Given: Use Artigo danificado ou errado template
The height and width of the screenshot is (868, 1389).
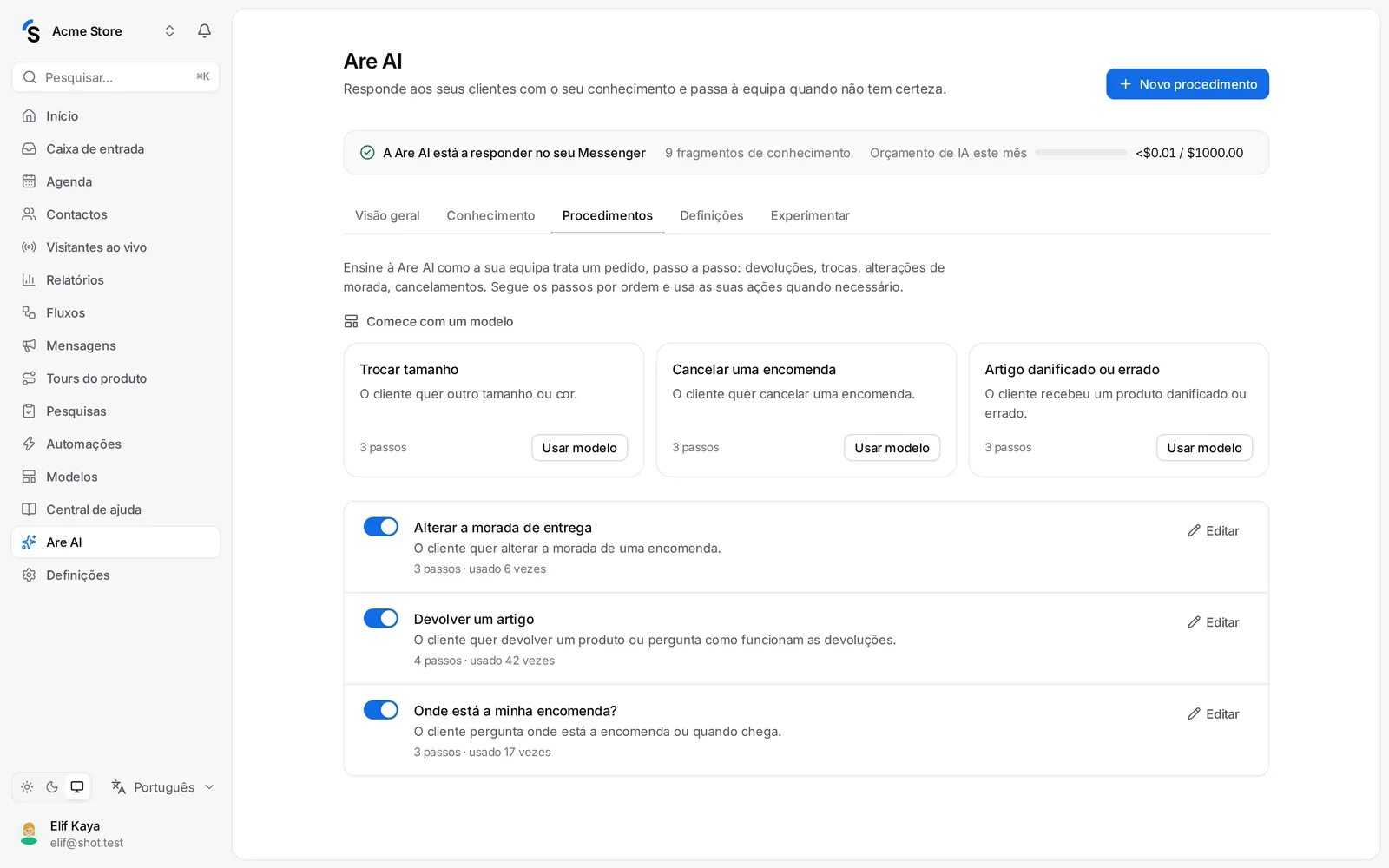Looking at the screenshot, I should [1204, 448].
